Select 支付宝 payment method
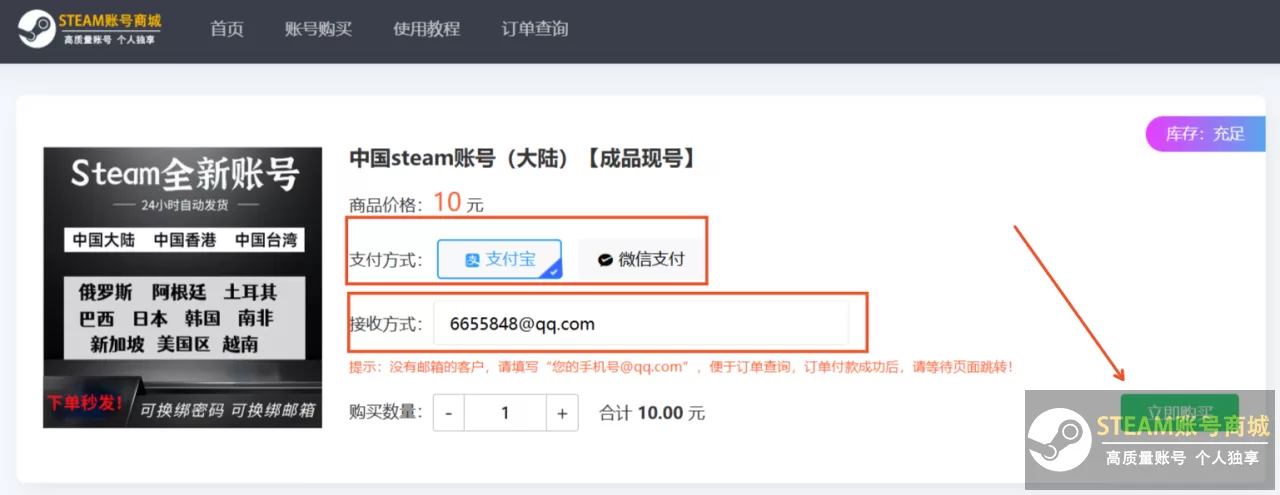Viewport: 1280px width, 495px height. 500,259
